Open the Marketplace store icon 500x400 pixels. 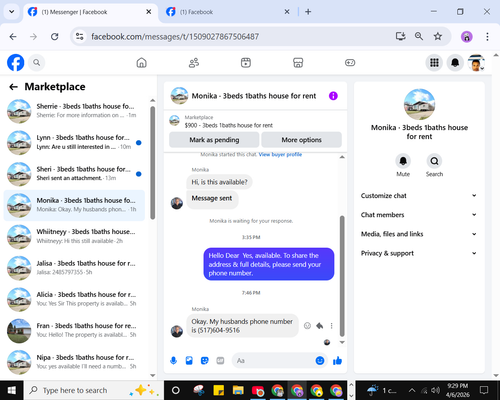coord(298,63)
